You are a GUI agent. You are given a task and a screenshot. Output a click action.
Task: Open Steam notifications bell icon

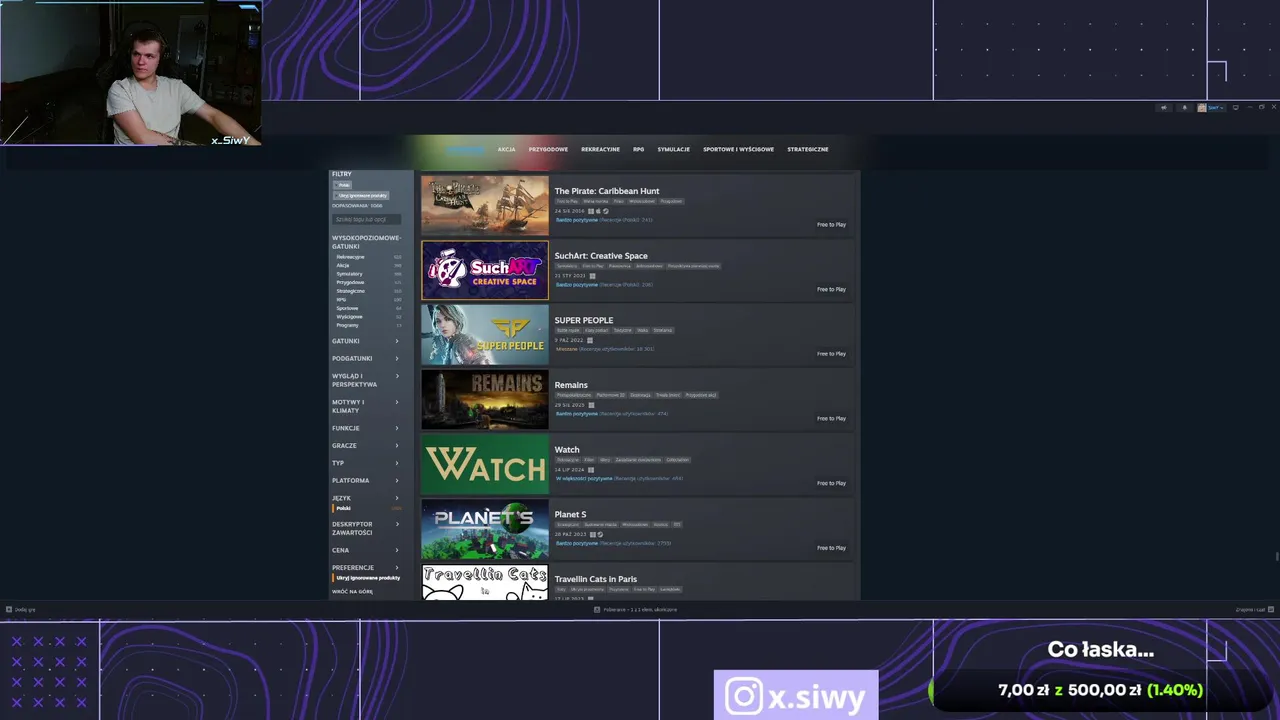pyautogui.click(x=1185, y=108)
